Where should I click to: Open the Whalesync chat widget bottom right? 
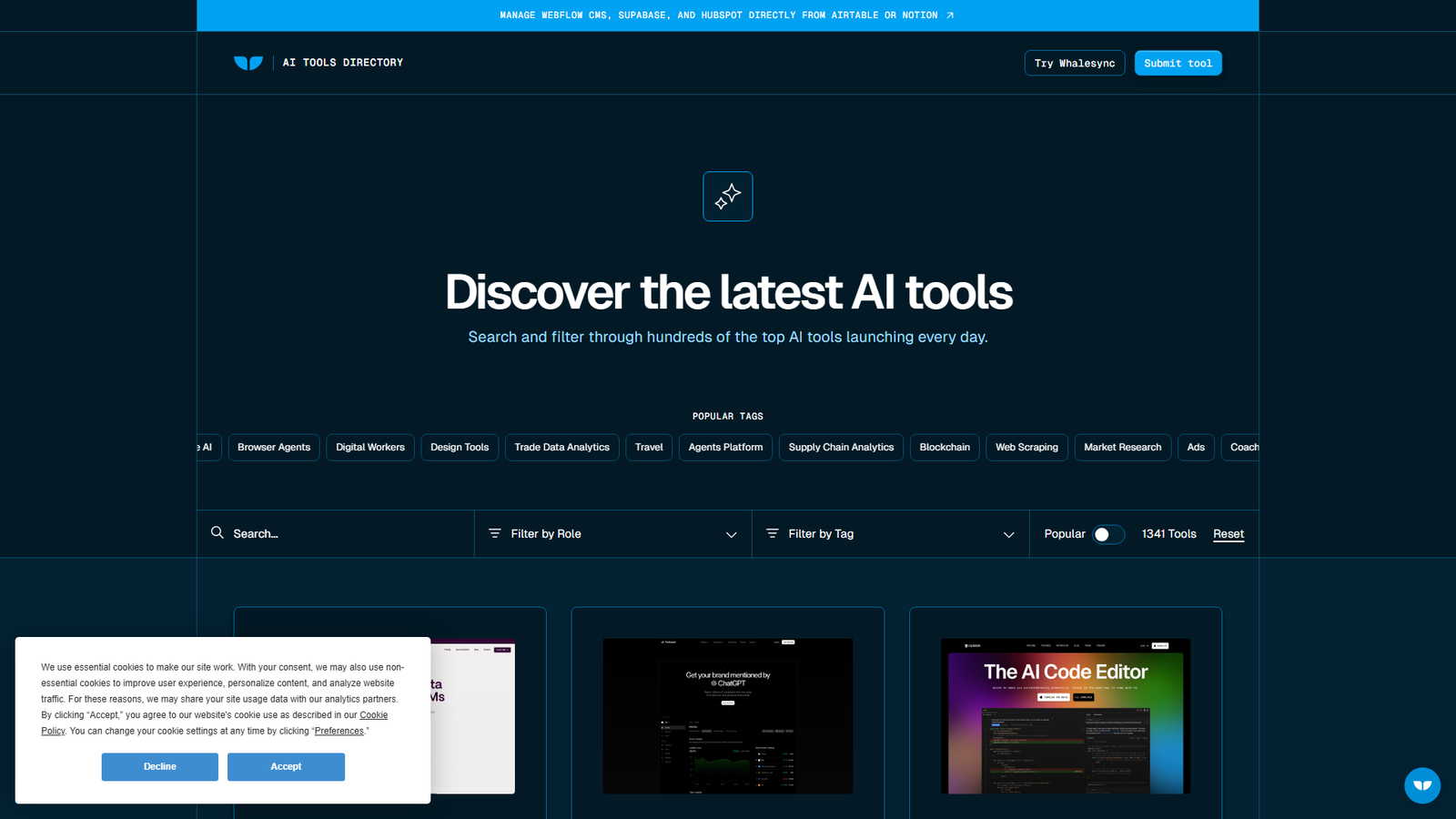tap(1421, 785)
